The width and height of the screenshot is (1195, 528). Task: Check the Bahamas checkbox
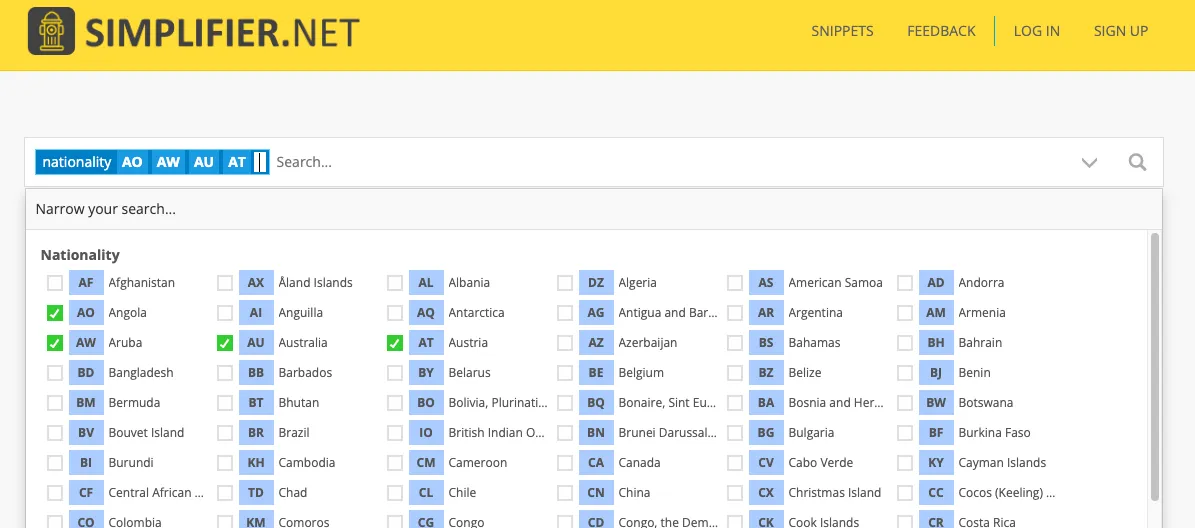[735, 343]
